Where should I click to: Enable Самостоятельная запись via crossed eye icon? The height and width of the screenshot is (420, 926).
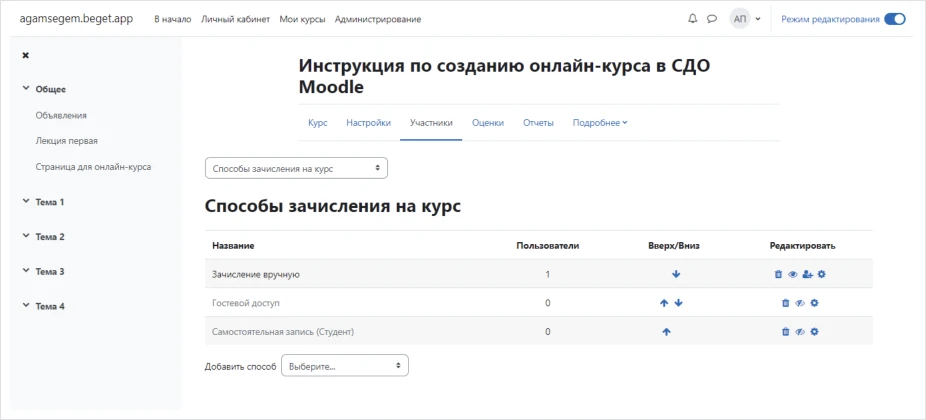click(x=800, y=332)
